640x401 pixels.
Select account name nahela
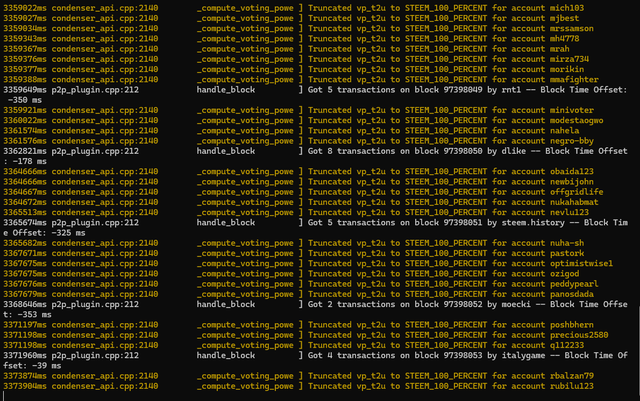pyautogui.click(x=564, y=130)
